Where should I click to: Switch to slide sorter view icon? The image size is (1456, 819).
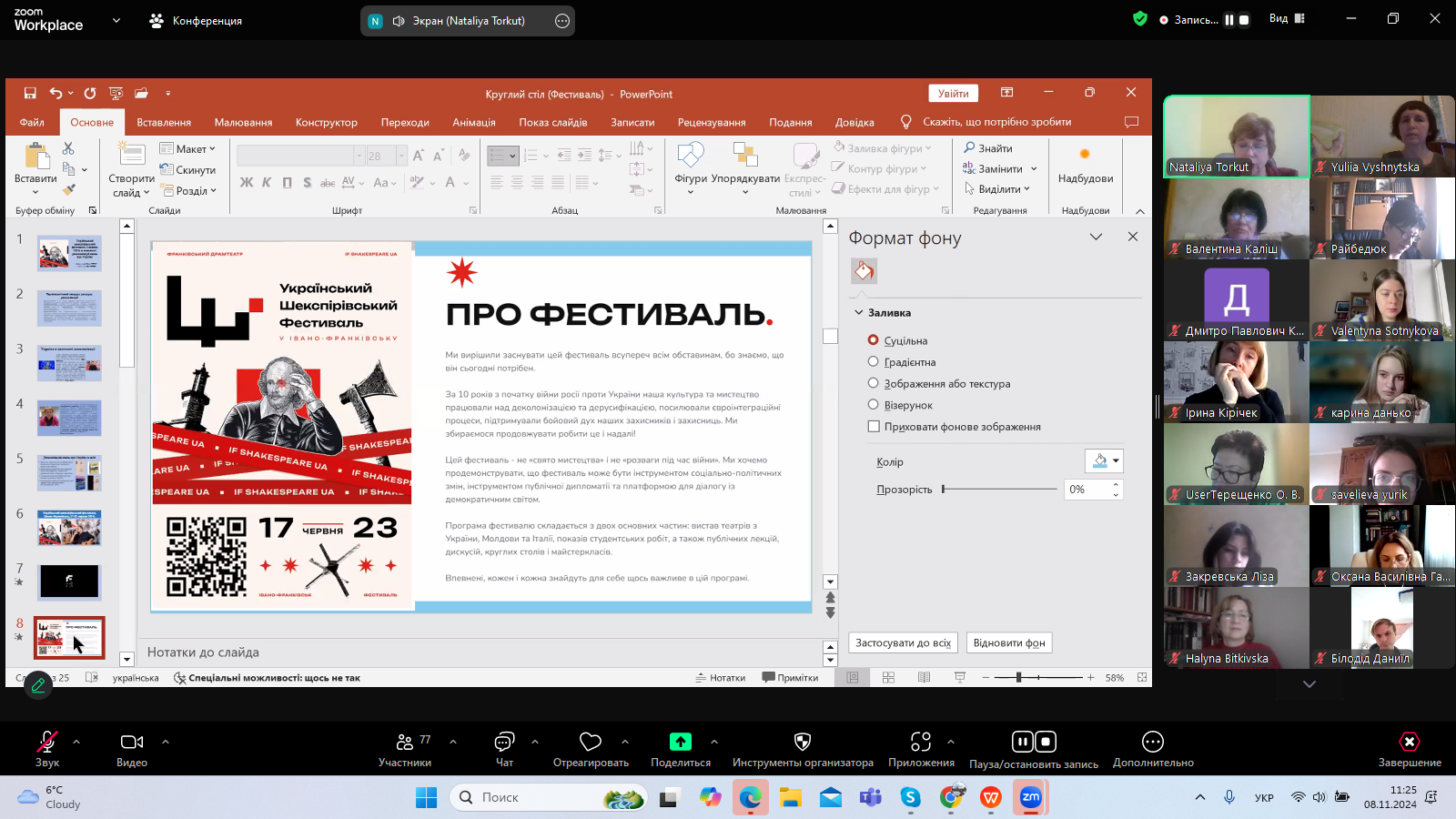click(x=888, y=678)
